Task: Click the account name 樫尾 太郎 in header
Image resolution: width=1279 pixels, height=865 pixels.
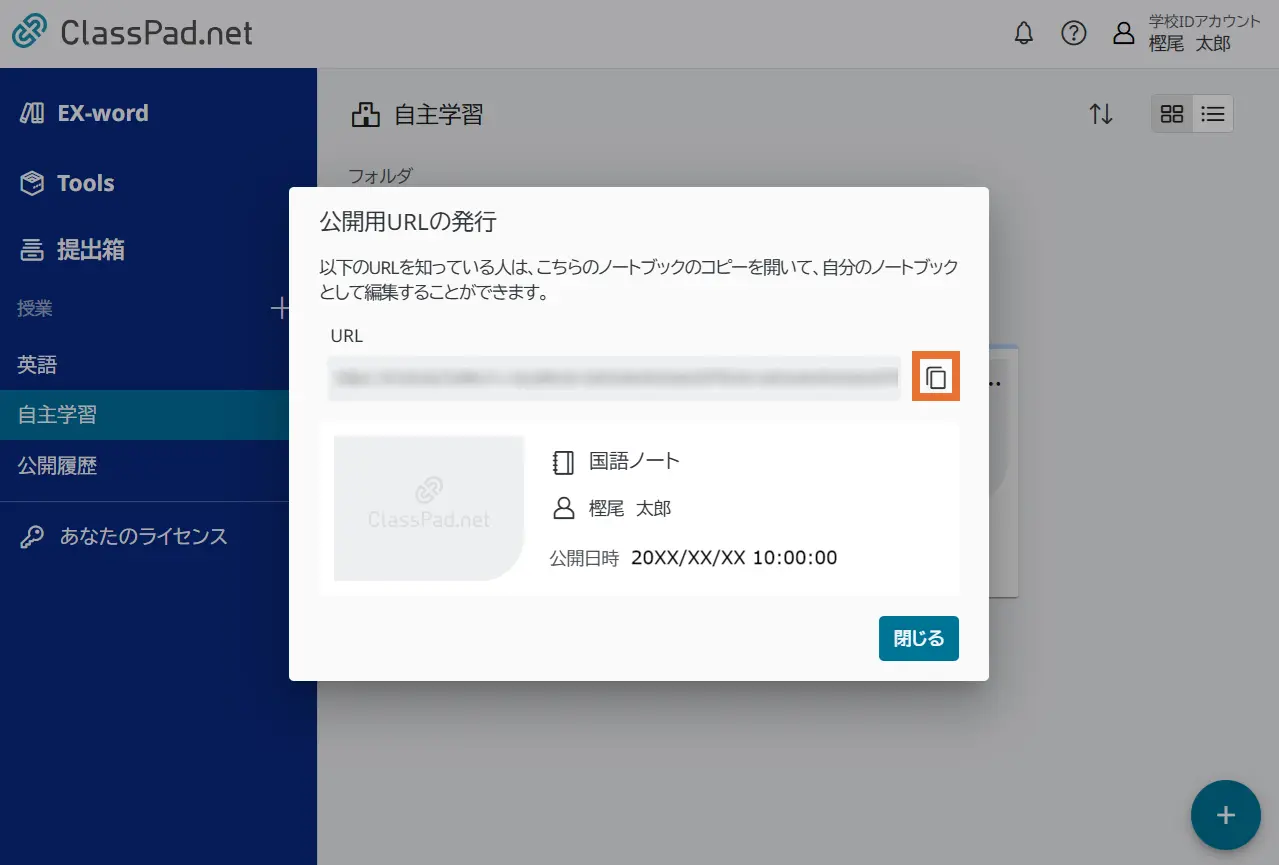Action: click(1190, 43)
